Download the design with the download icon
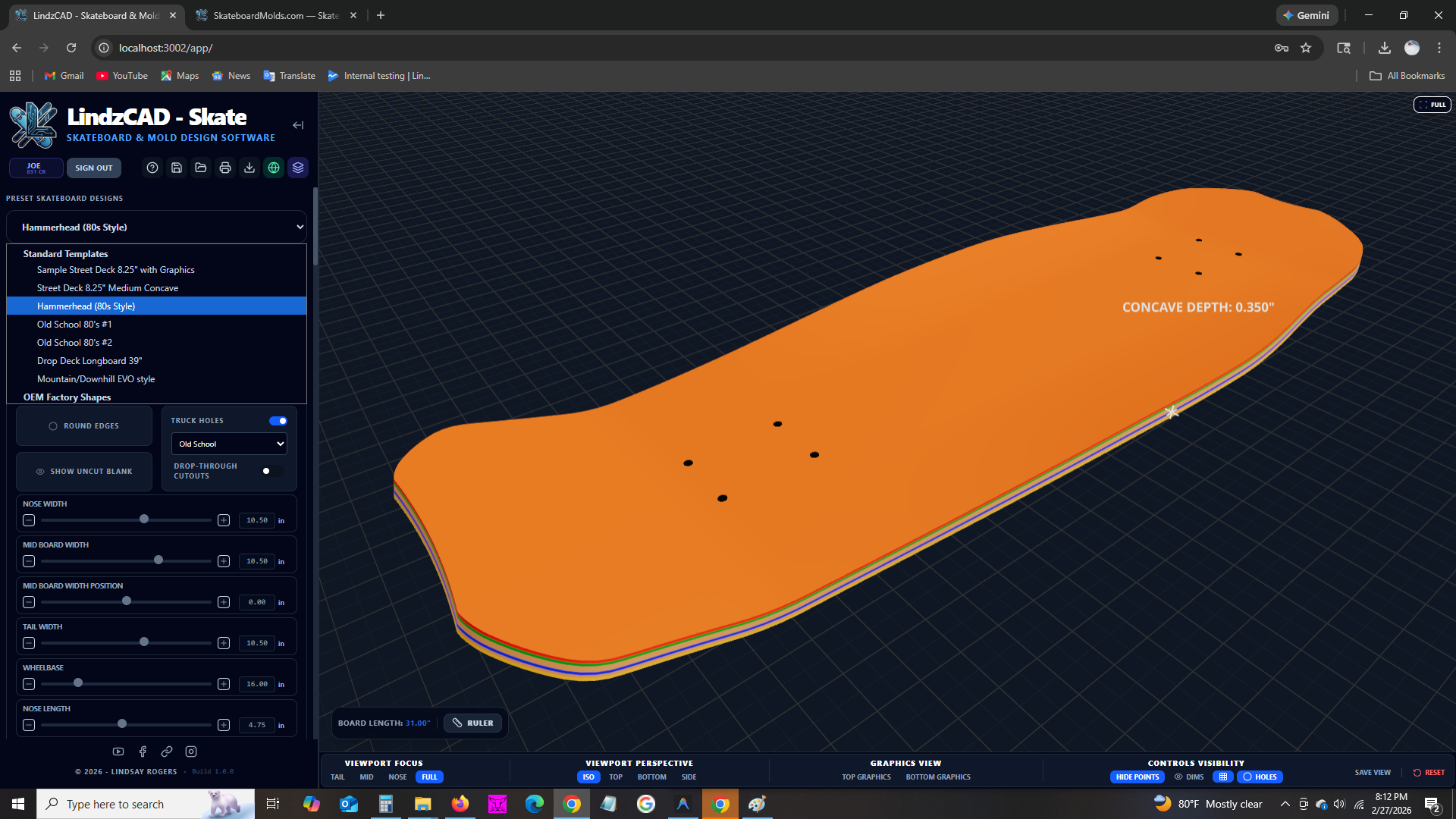The width and height of the screenshot is (1456, 819). point(249,168)
